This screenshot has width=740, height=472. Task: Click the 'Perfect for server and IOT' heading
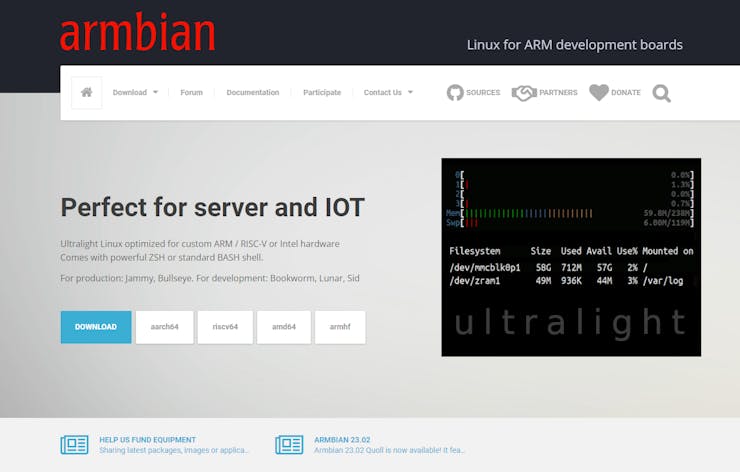212,207
